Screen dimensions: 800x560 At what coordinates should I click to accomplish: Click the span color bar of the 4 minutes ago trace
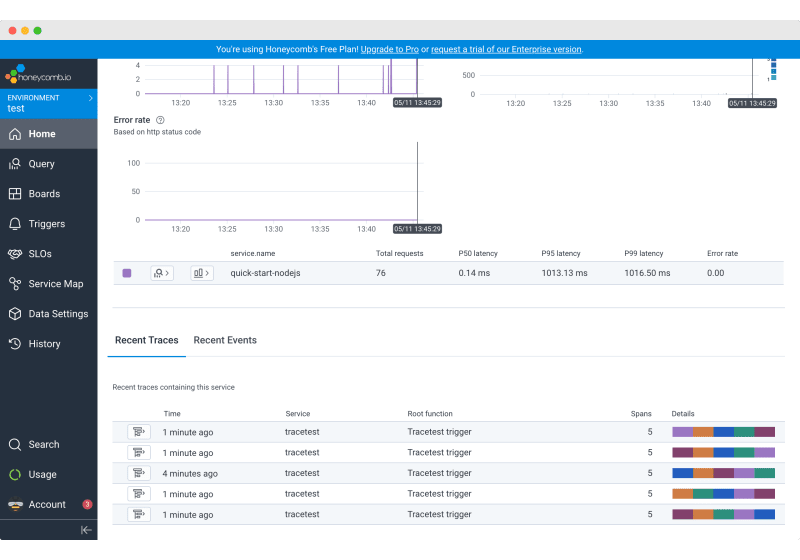click(x=723, y=473)
